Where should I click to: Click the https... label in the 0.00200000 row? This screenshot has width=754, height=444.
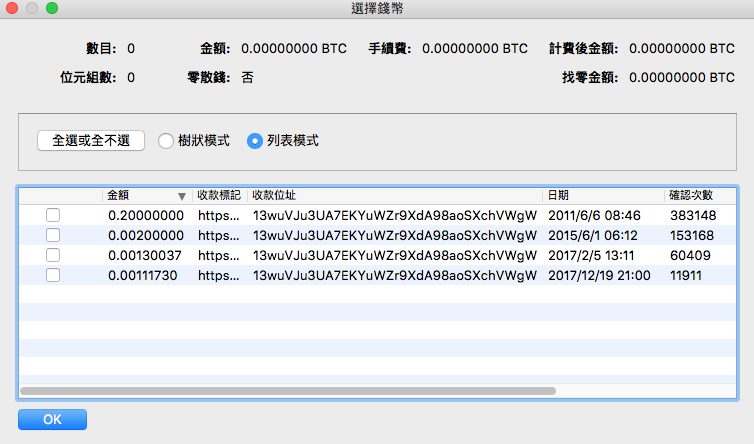coord(219,236)
